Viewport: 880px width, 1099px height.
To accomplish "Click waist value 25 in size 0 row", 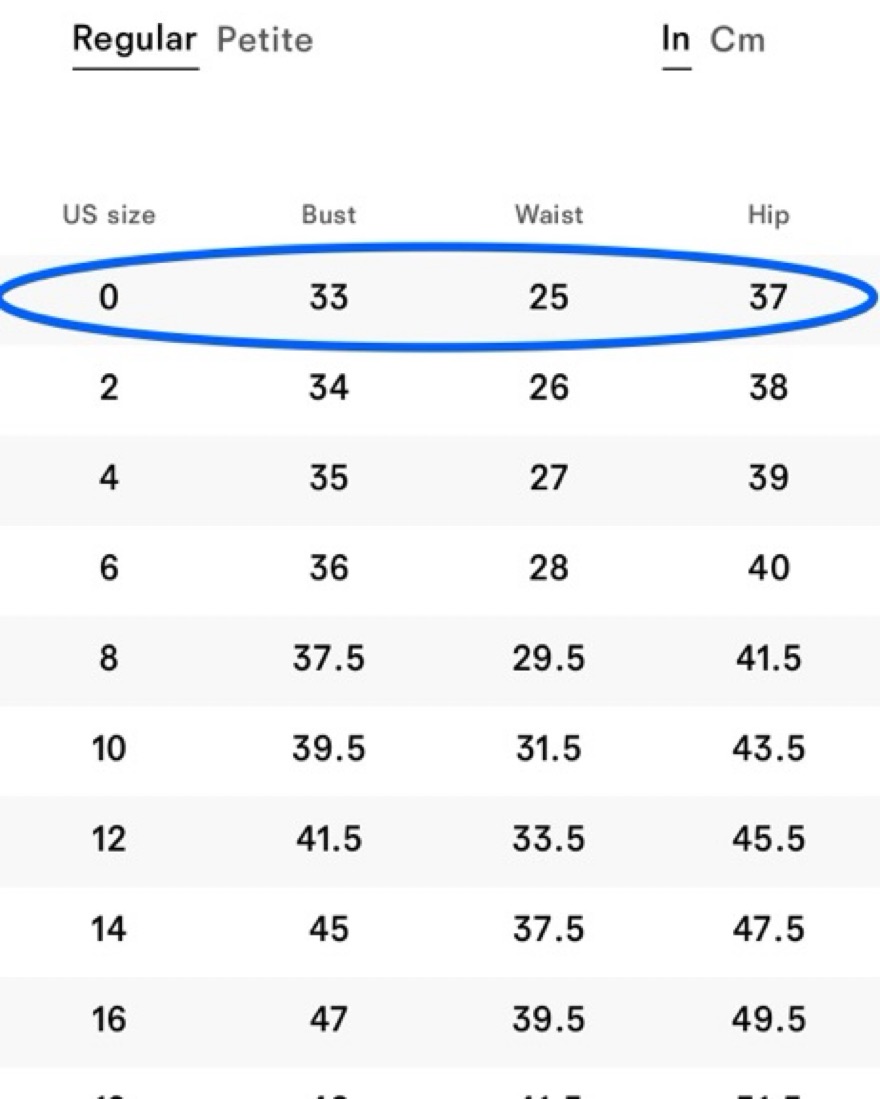I will [x=548, y=297].
